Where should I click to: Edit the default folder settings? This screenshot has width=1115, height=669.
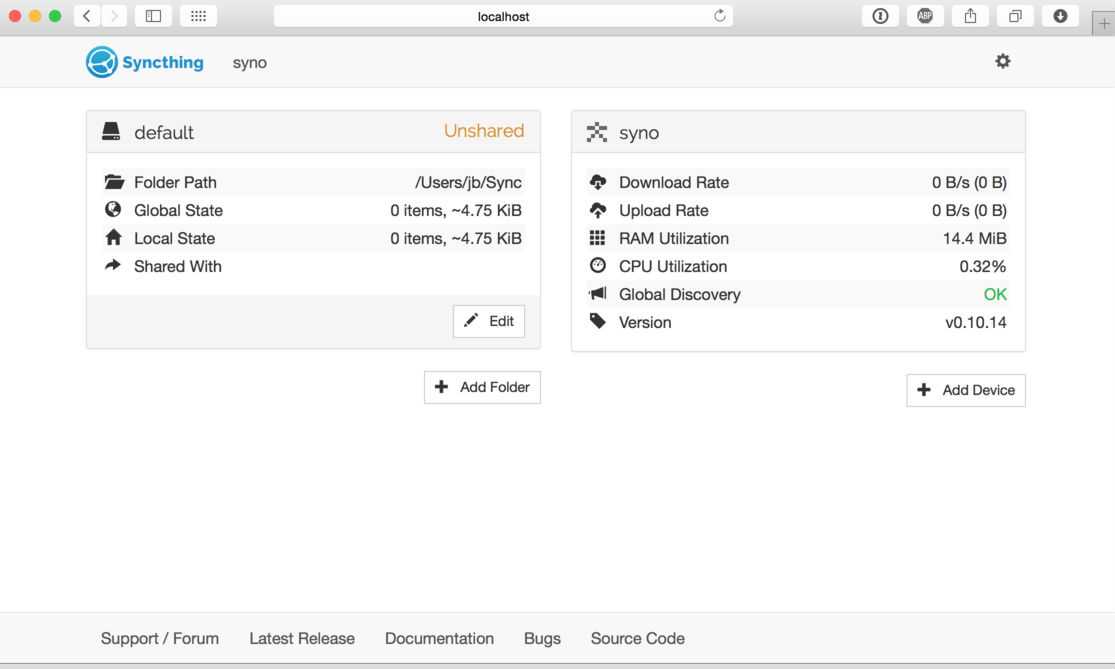(489, 320)
